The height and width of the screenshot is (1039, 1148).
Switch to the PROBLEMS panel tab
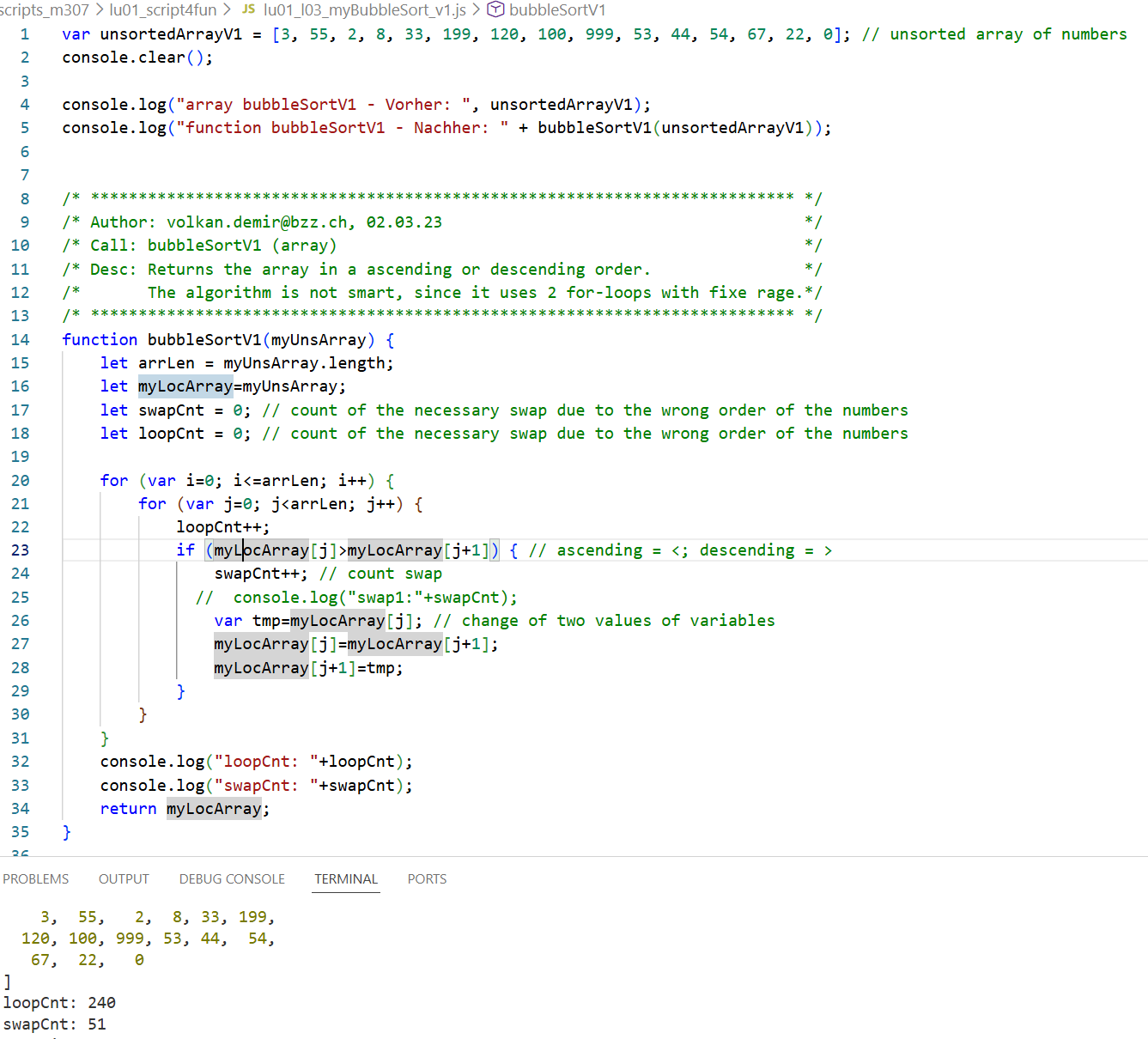click(x=35, y=878)
